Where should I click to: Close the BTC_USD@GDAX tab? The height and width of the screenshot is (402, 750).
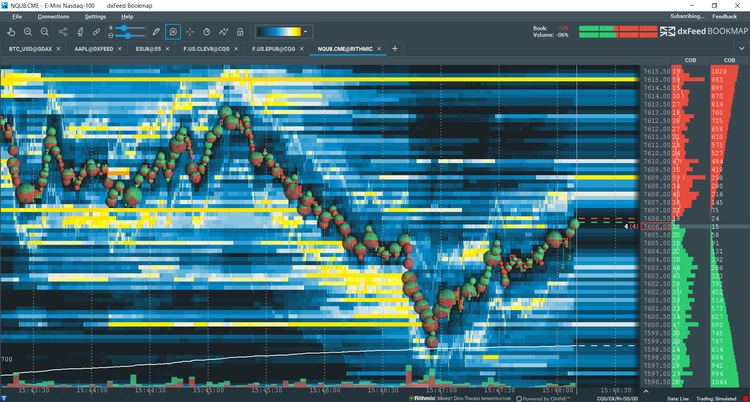tap(58, 49)
